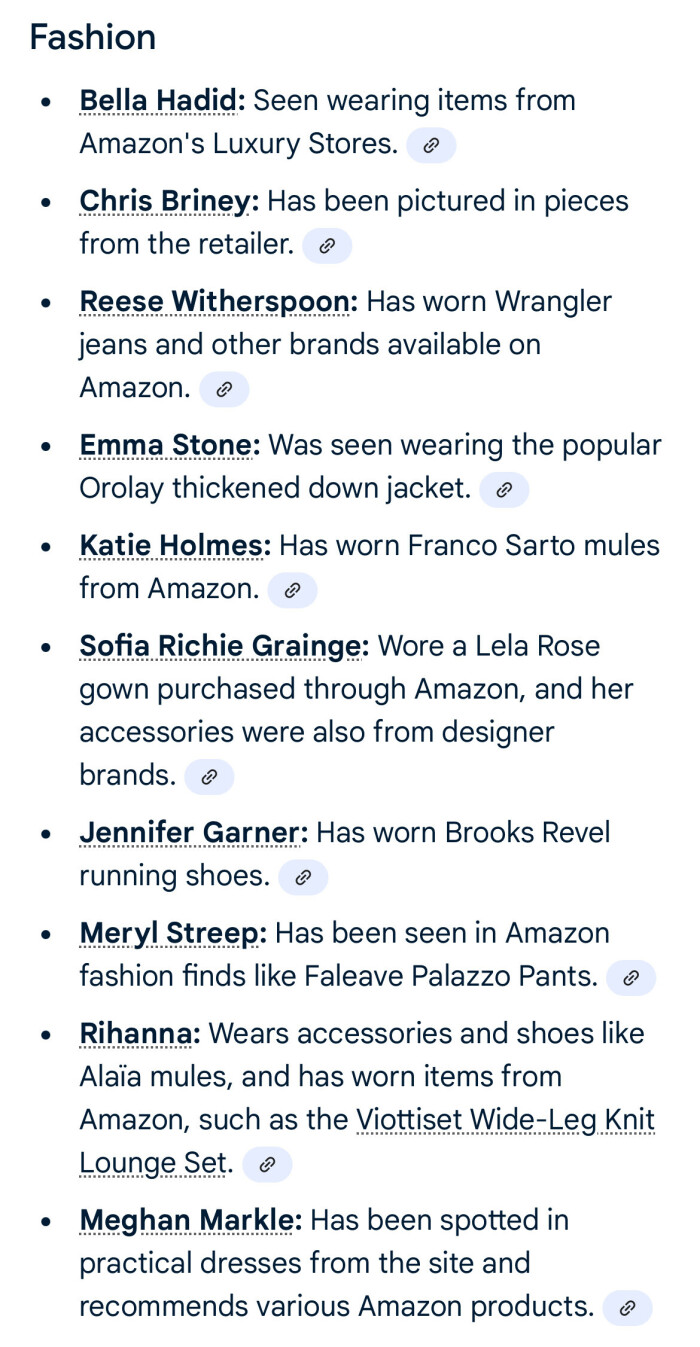This screenshot has width=700, height=1347.
Task: Open the Bella Hadid name link
Action: [160, 100]
